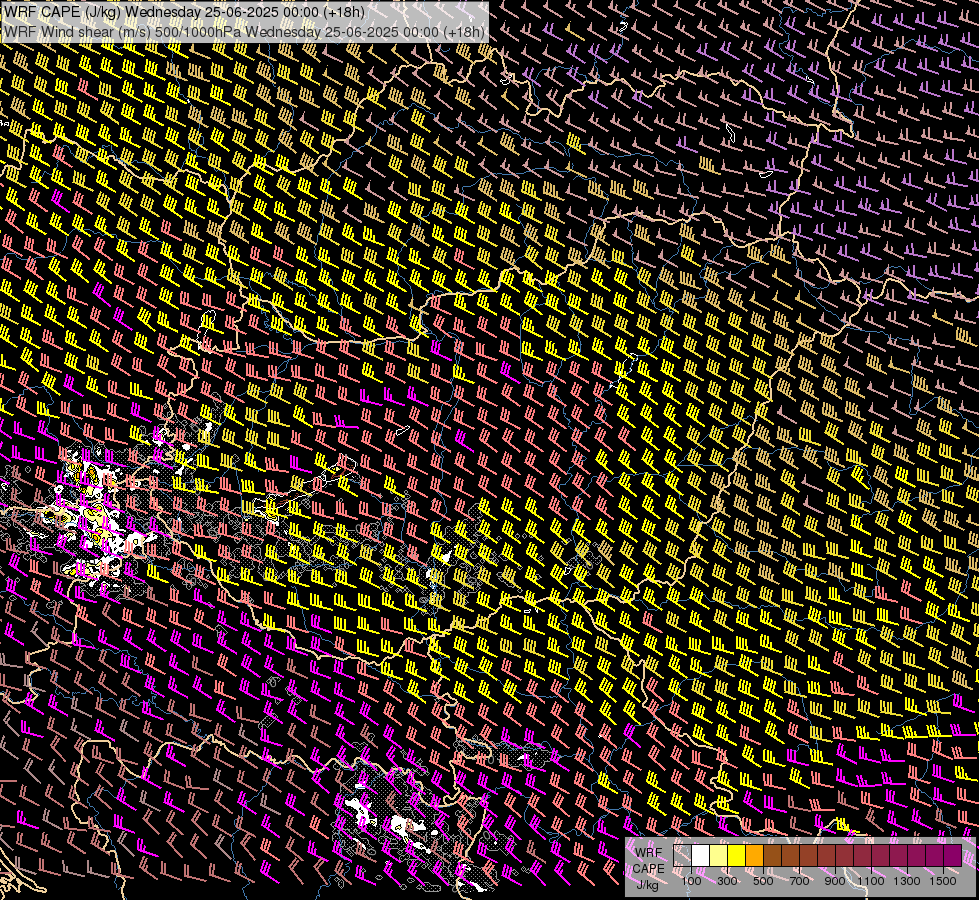Click the bright yellow CAPE legend swatch
This screenshot has height=900, width=979.
[x=737, y=855]
